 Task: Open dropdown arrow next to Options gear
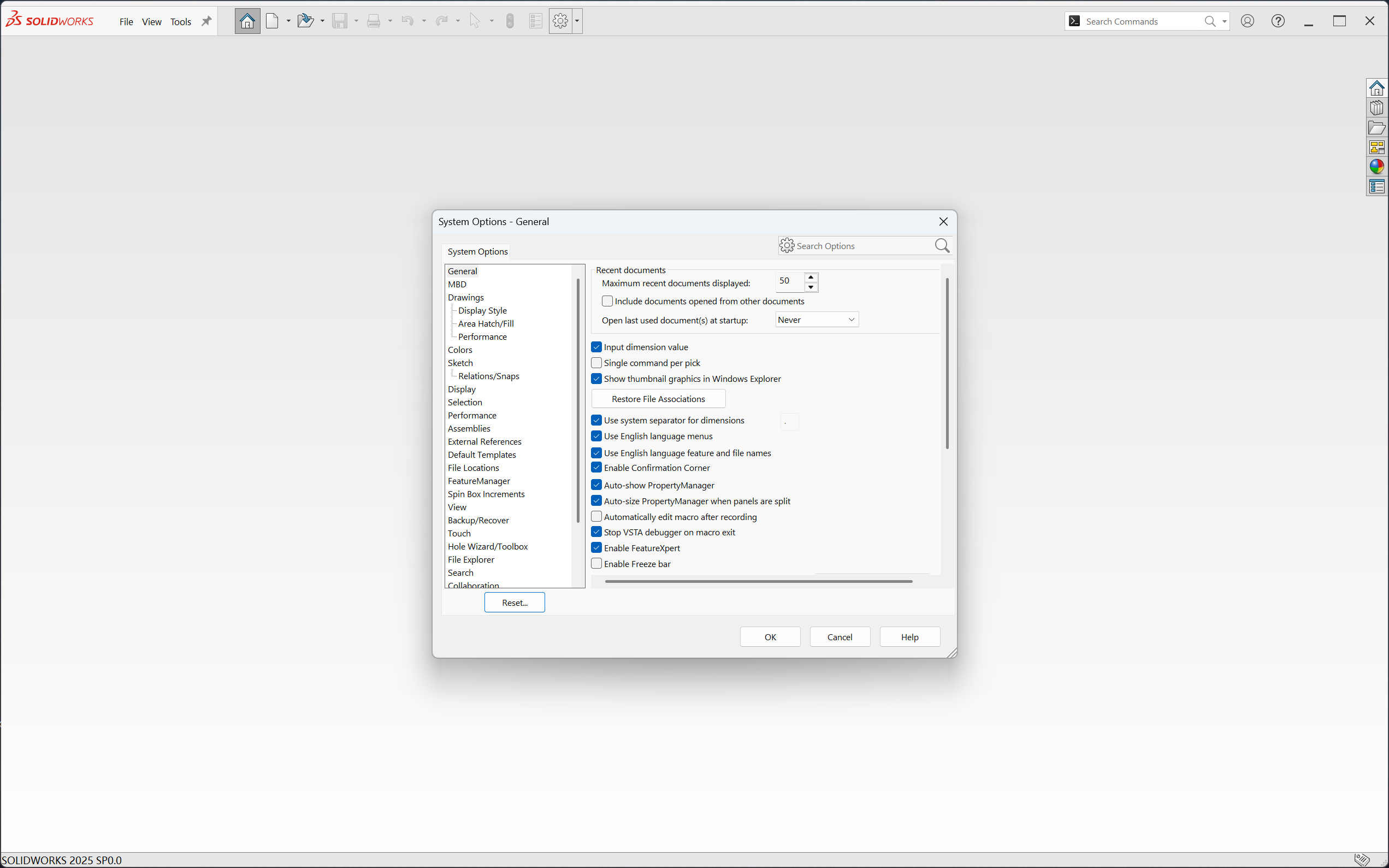pyautogui.click(x=577, y=21)
